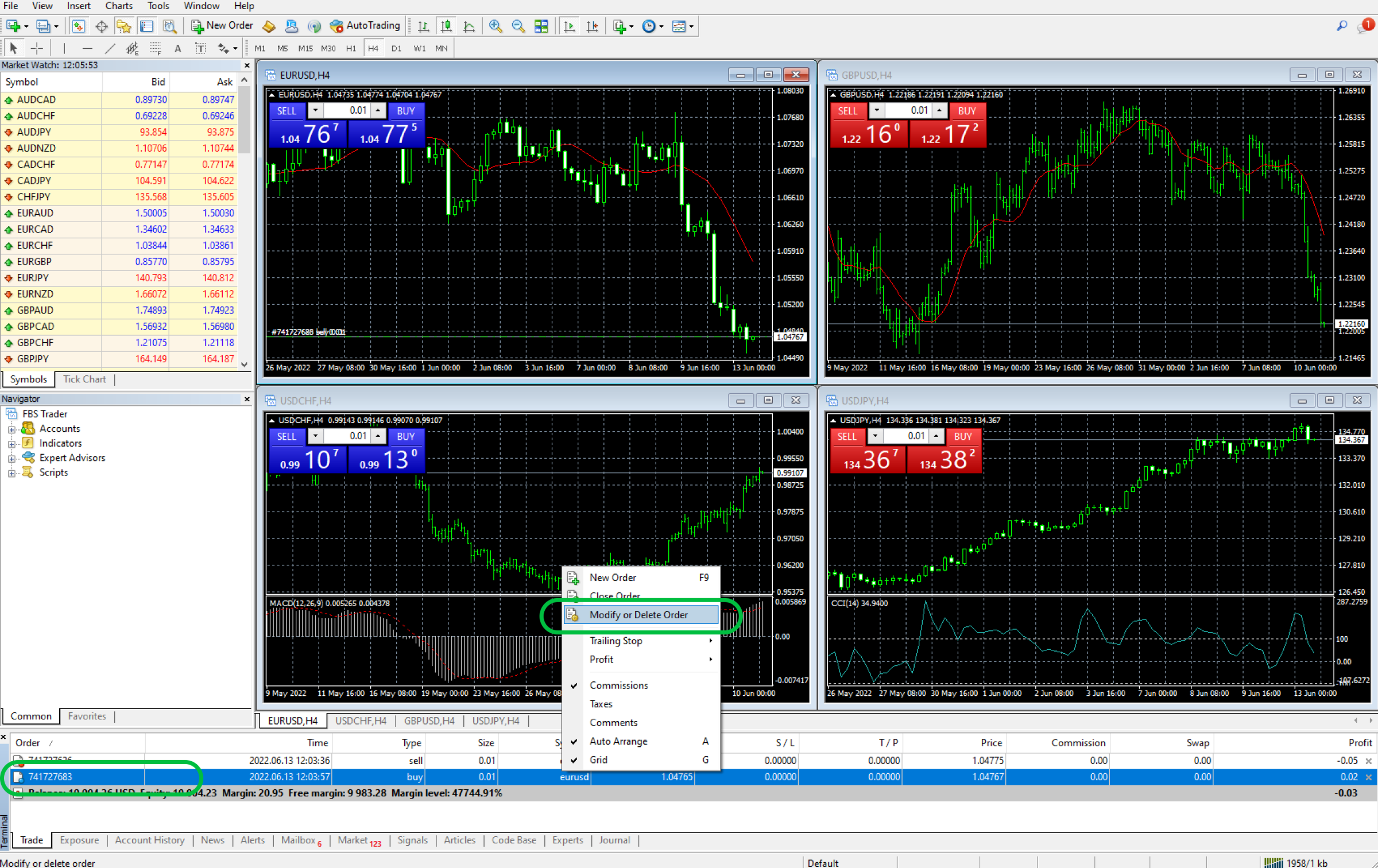Select the Trendline drawing tool

pos(110,48)
